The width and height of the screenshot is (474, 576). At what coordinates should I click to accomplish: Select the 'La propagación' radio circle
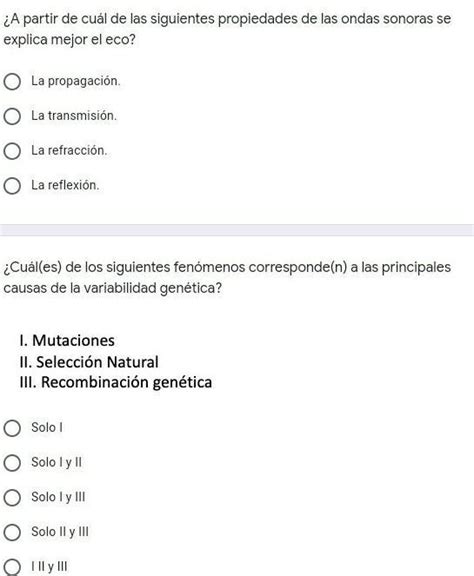click(x=12, y=81)
